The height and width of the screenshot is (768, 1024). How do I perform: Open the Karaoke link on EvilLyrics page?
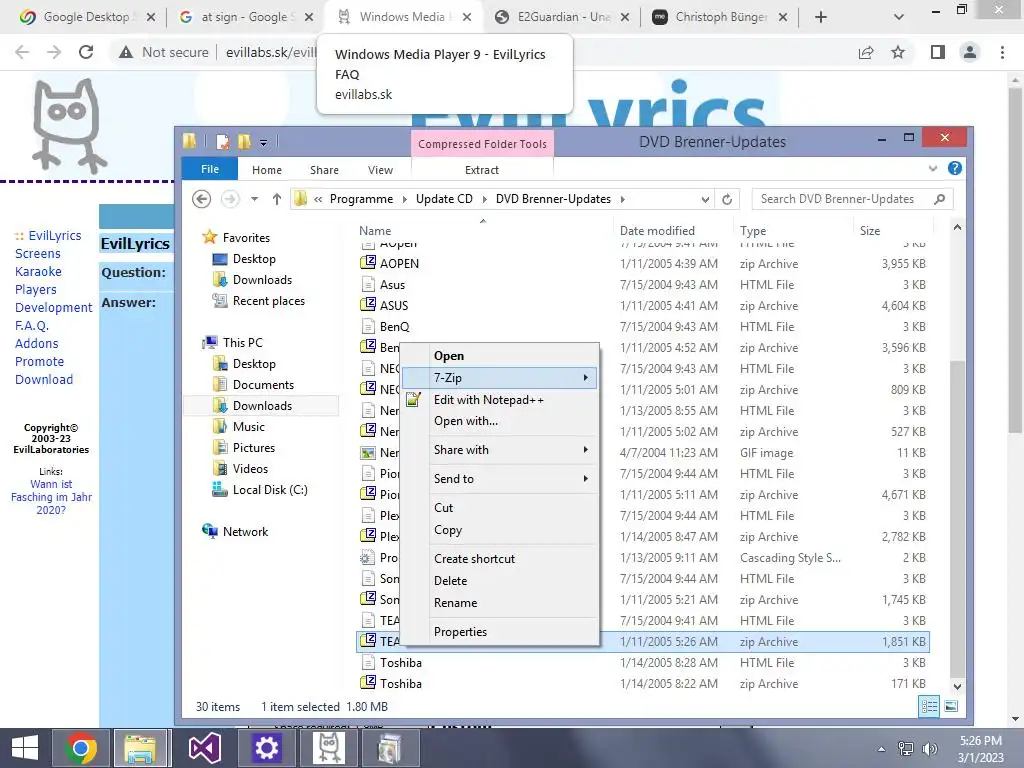coord(38,272)
